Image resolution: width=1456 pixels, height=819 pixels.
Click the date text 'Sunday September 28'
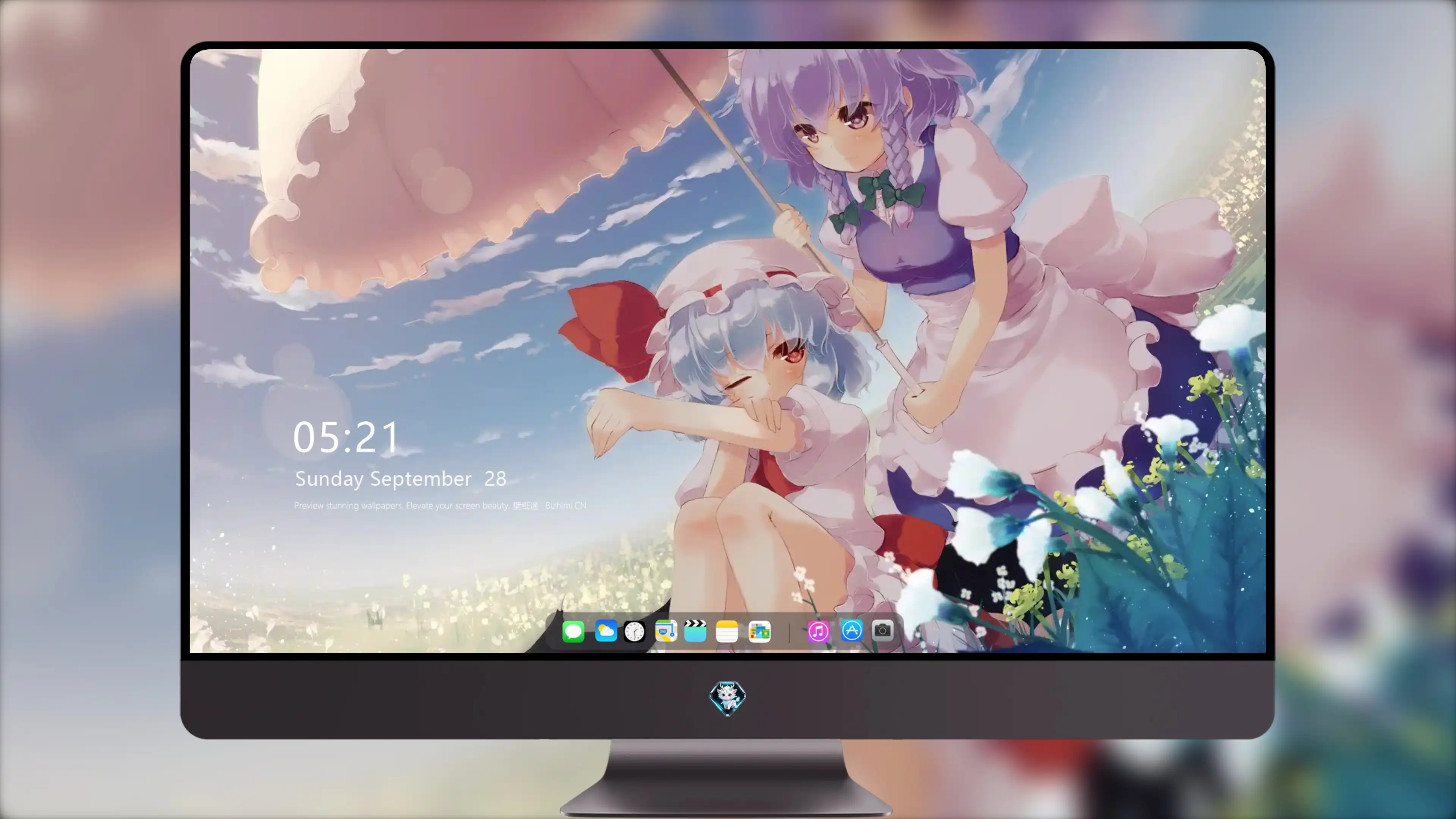(400, 479)
